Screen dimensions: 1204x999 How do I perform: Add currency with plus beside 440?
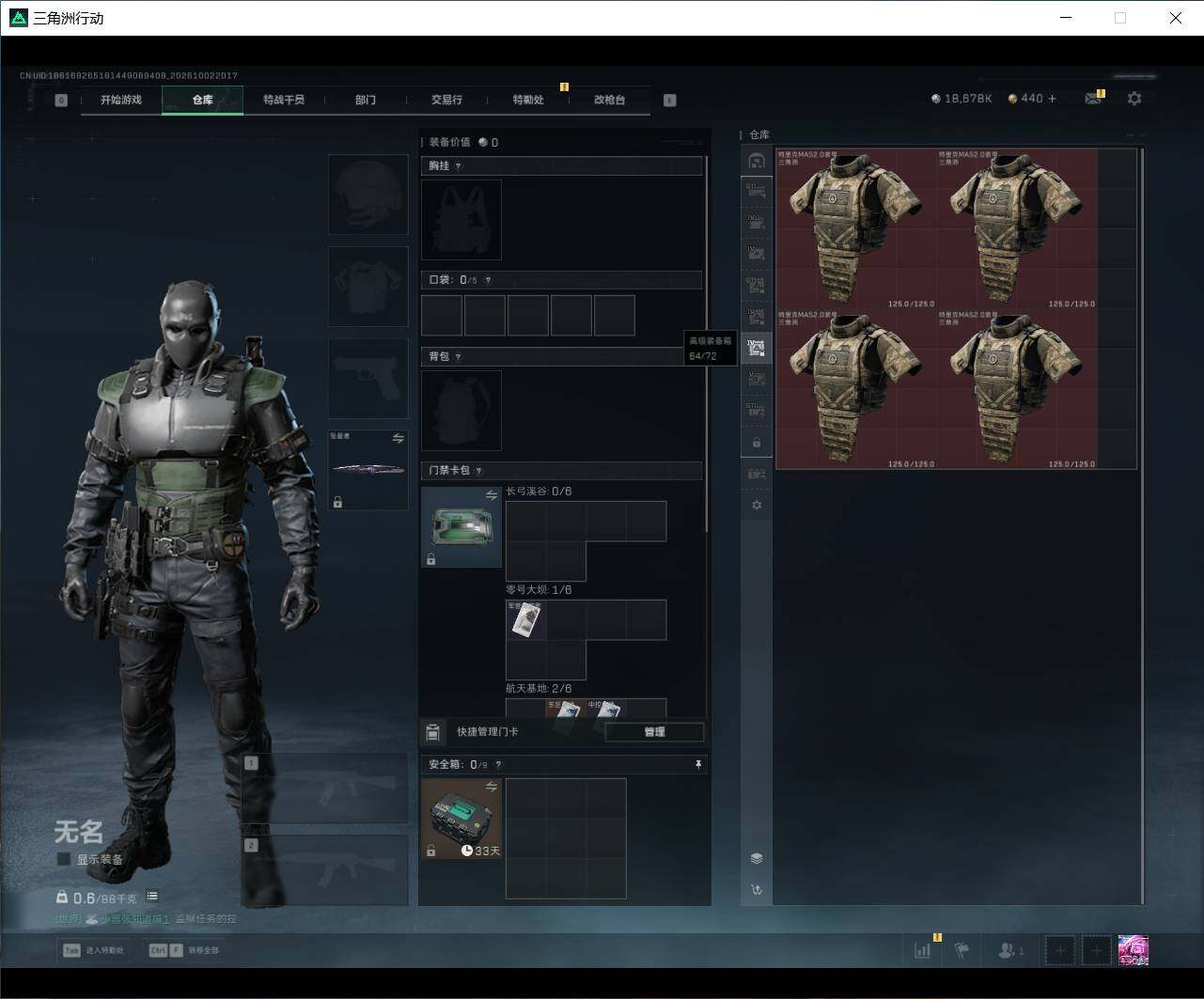click(x=1052, y=98)
